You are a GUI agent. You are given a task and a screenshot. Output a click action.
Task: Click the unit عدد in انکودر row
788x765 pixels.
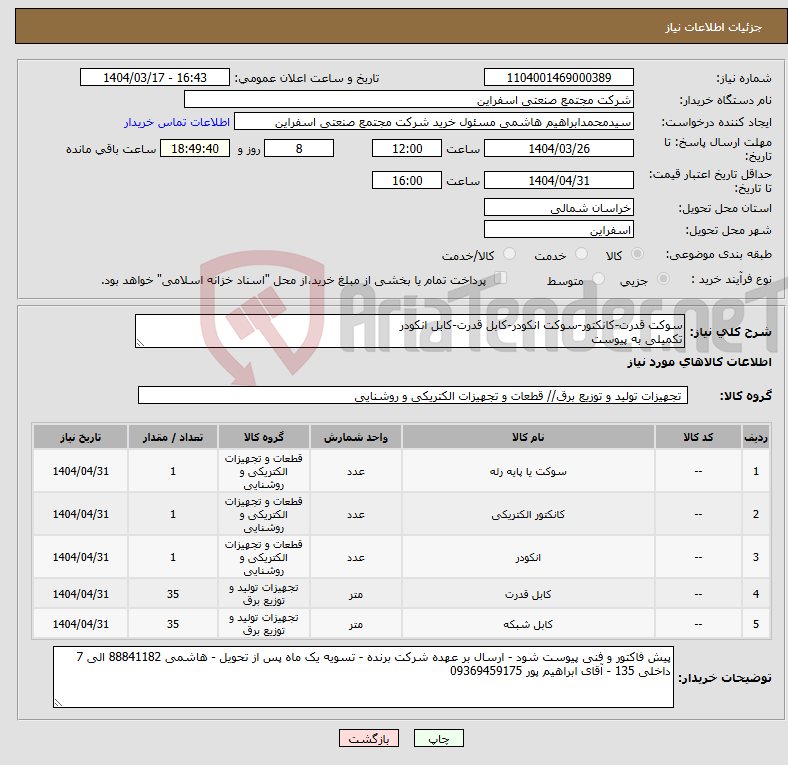356,557
